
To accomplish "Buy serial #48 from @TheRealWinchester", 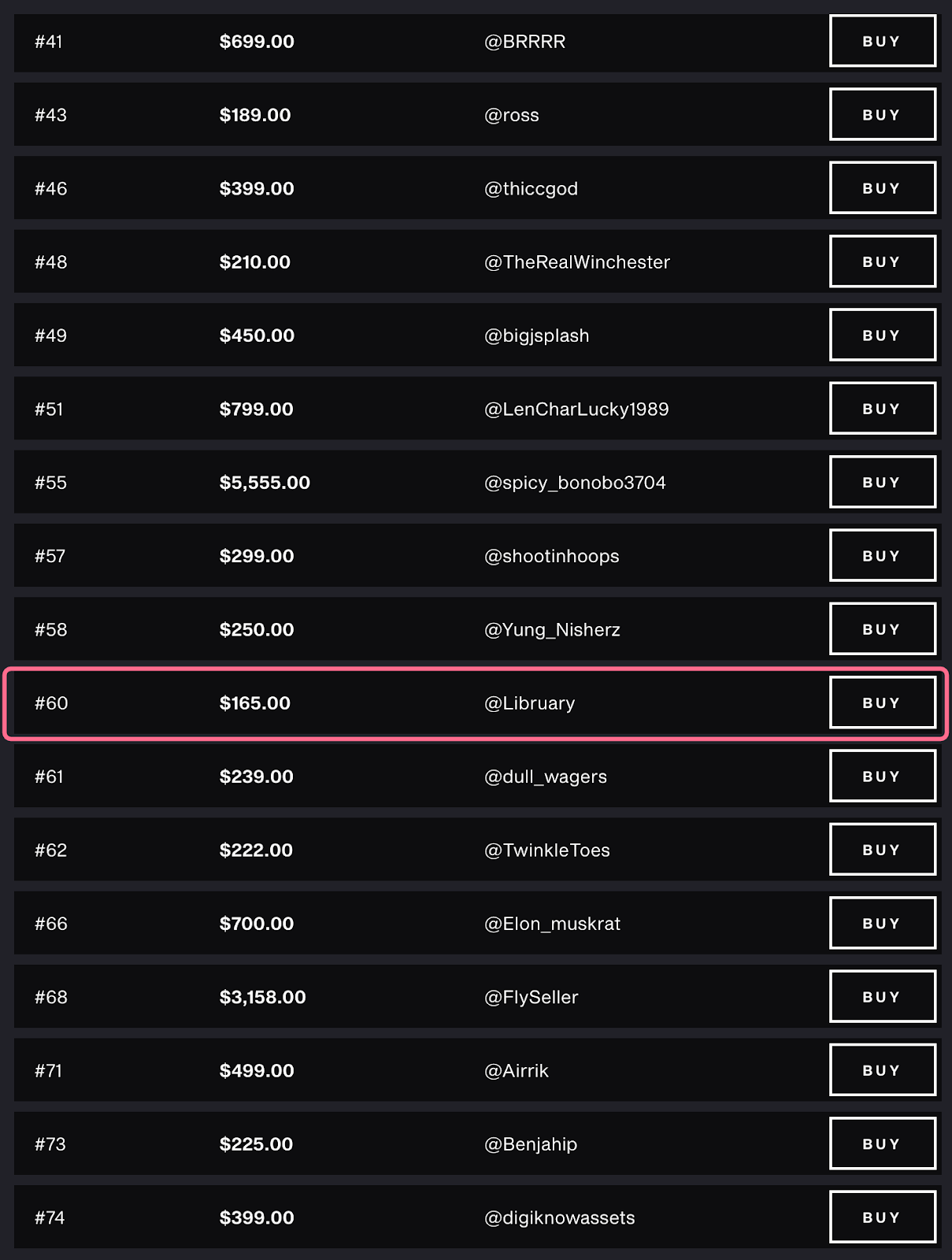I will [882, 261].
